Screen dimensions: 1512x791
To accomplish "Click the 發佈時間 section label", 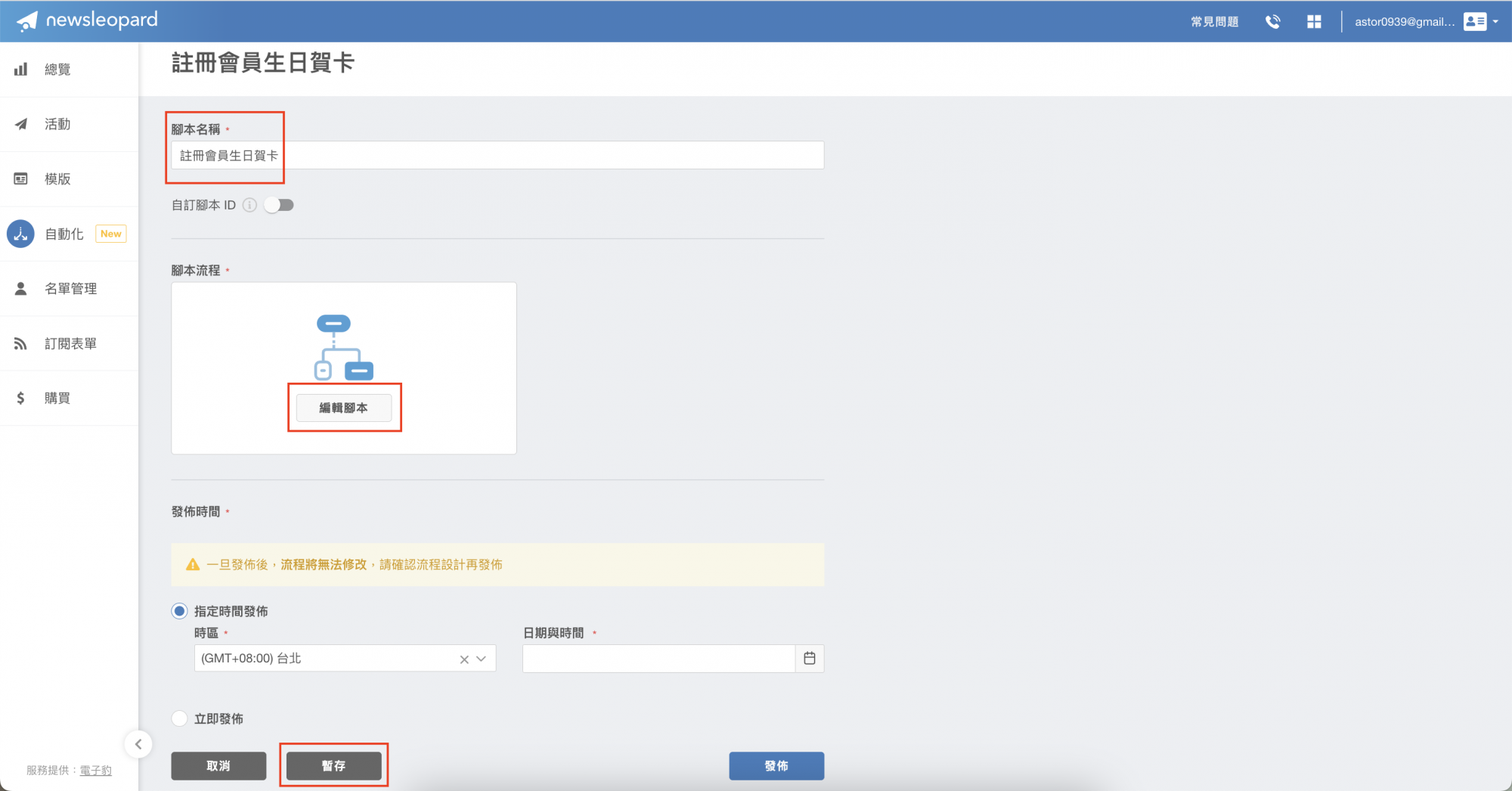I will (x=196, y=512).
